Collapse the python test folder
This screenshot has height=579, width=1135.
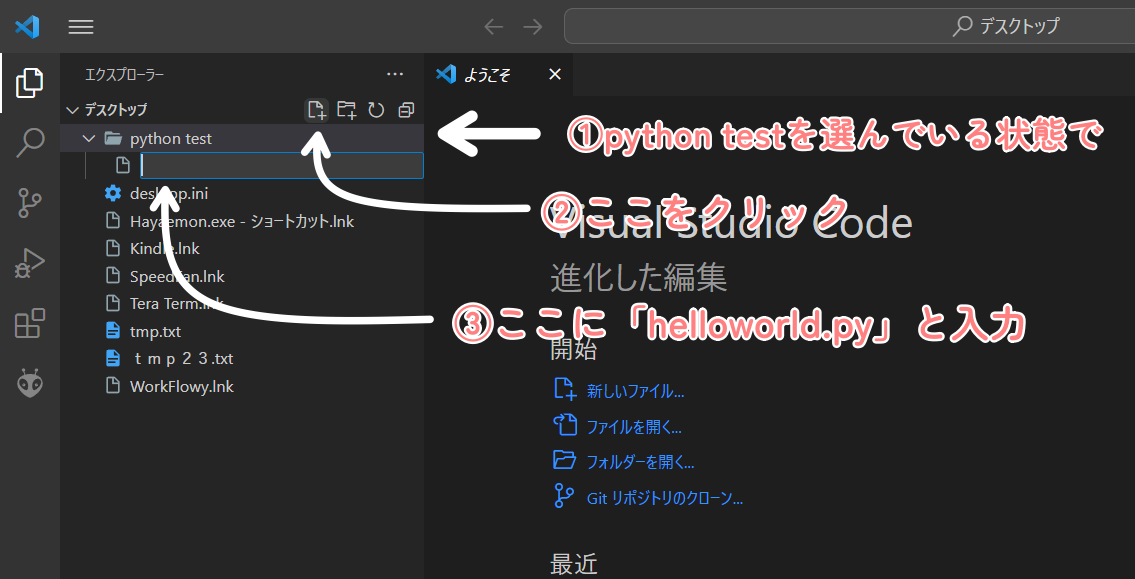click(88, 138)
